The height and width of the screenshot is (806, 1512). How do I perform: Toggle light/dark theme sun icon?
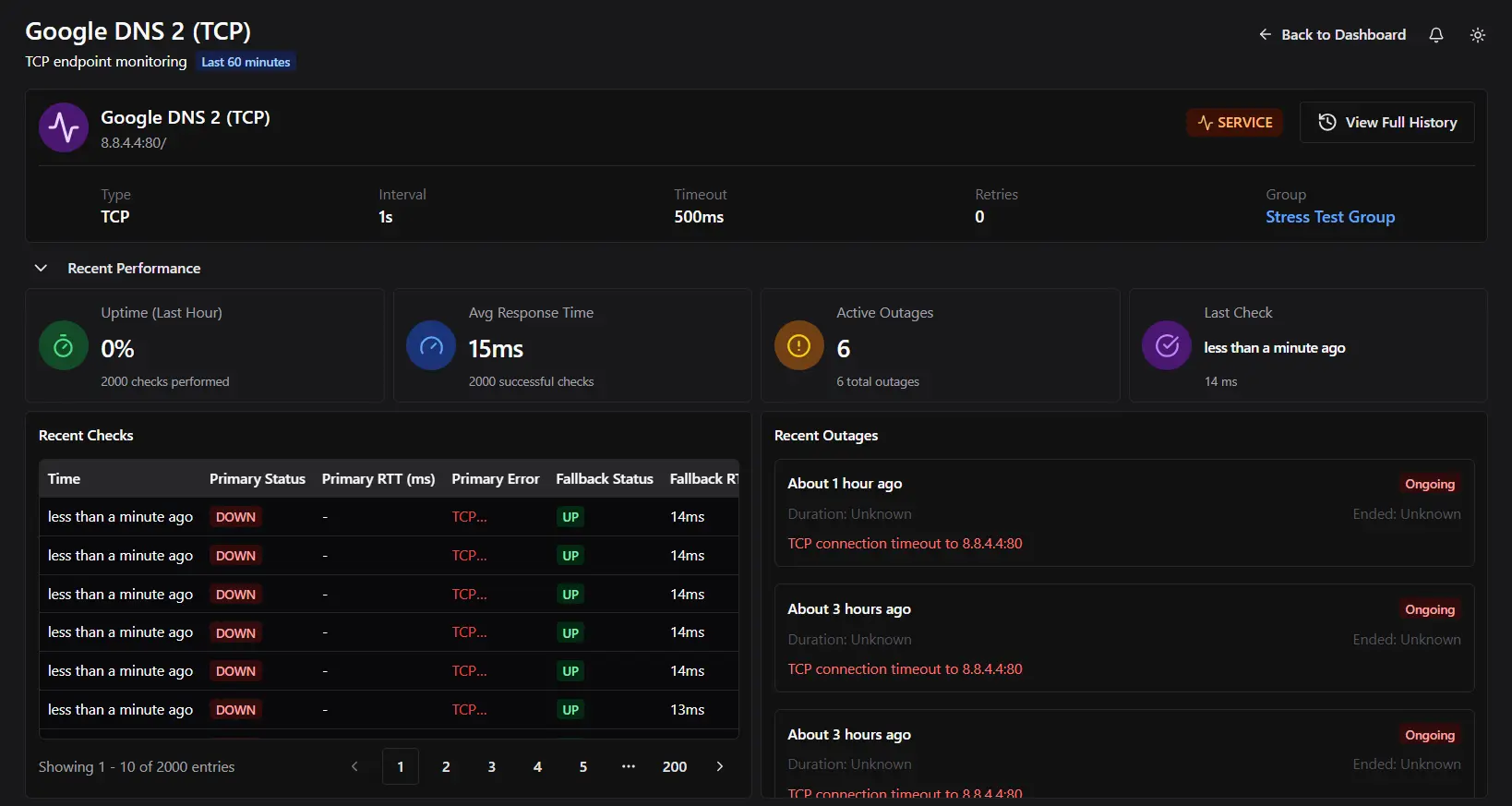[x=1477, y=35]
